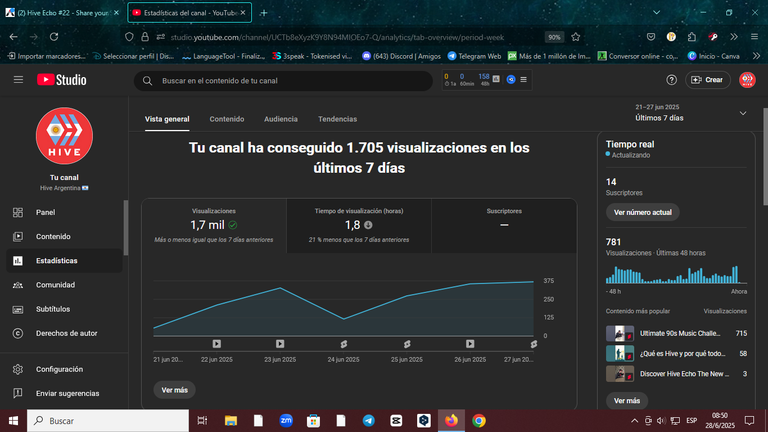The height and width of the screenshot is (432, 768).
Task: Open Telegram from the taskbar
Action: 368,421
